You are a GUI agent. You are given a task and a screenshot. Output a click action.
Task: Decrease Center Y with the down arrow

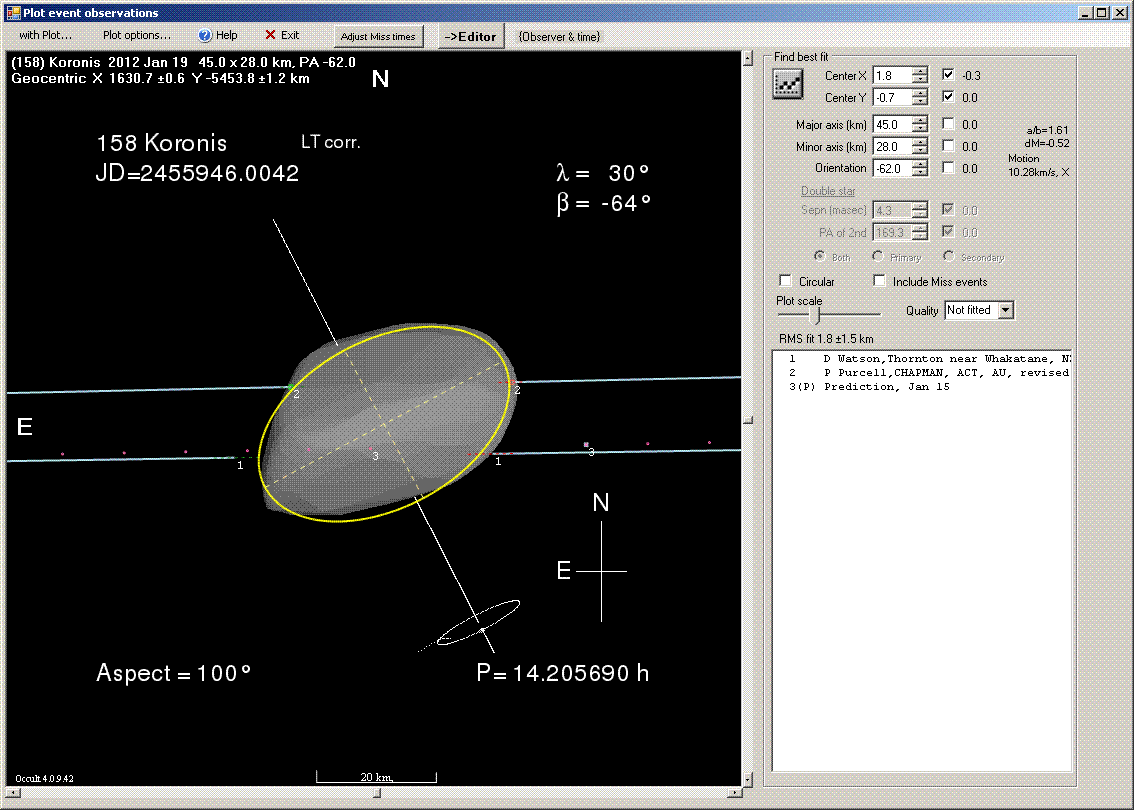pyautogui.click(x=920, y=101)
